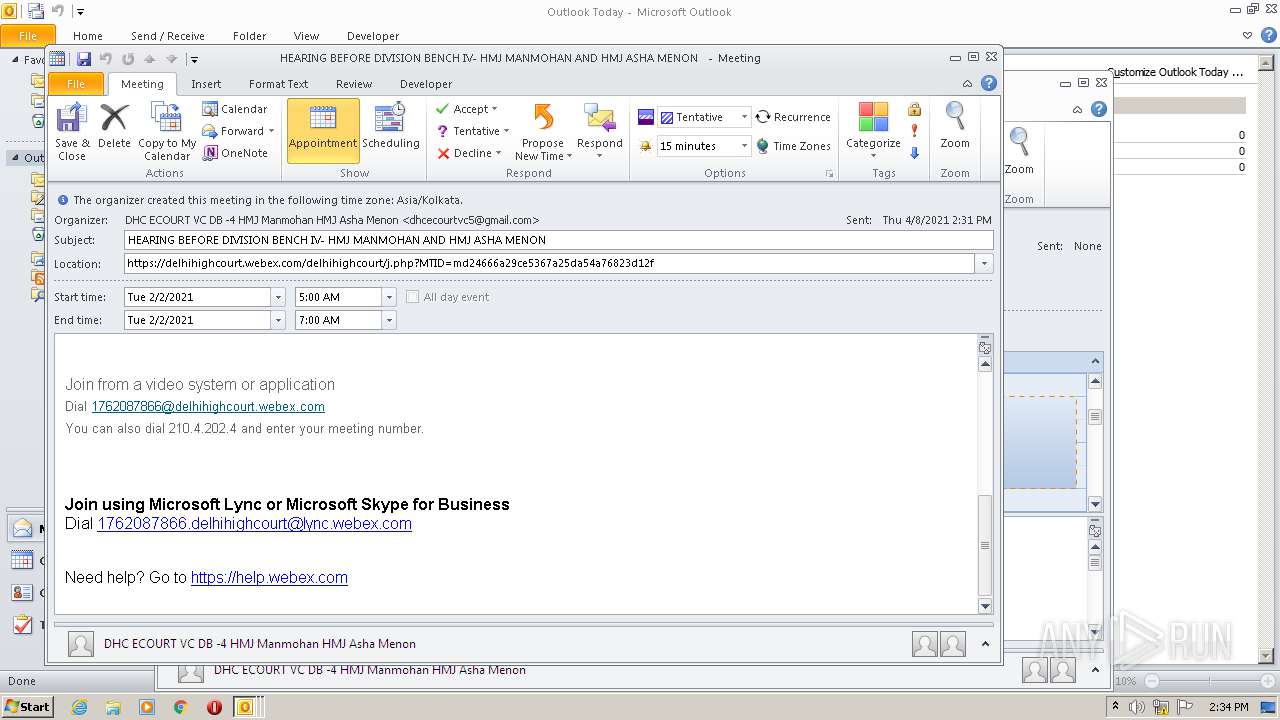The image size is (1280, 720).
Task: Open the Start date picker dropdown
Action: [x=278, y=297]
